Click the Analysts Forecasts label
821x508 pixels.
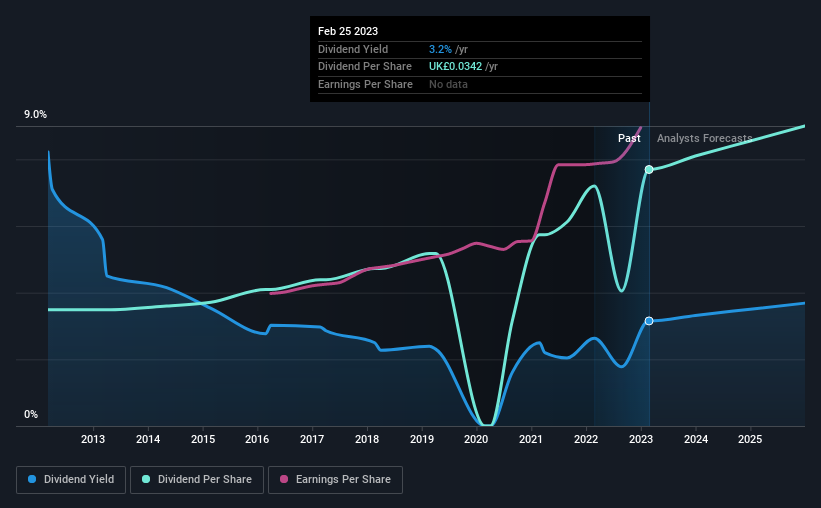(x=704, y=138)
